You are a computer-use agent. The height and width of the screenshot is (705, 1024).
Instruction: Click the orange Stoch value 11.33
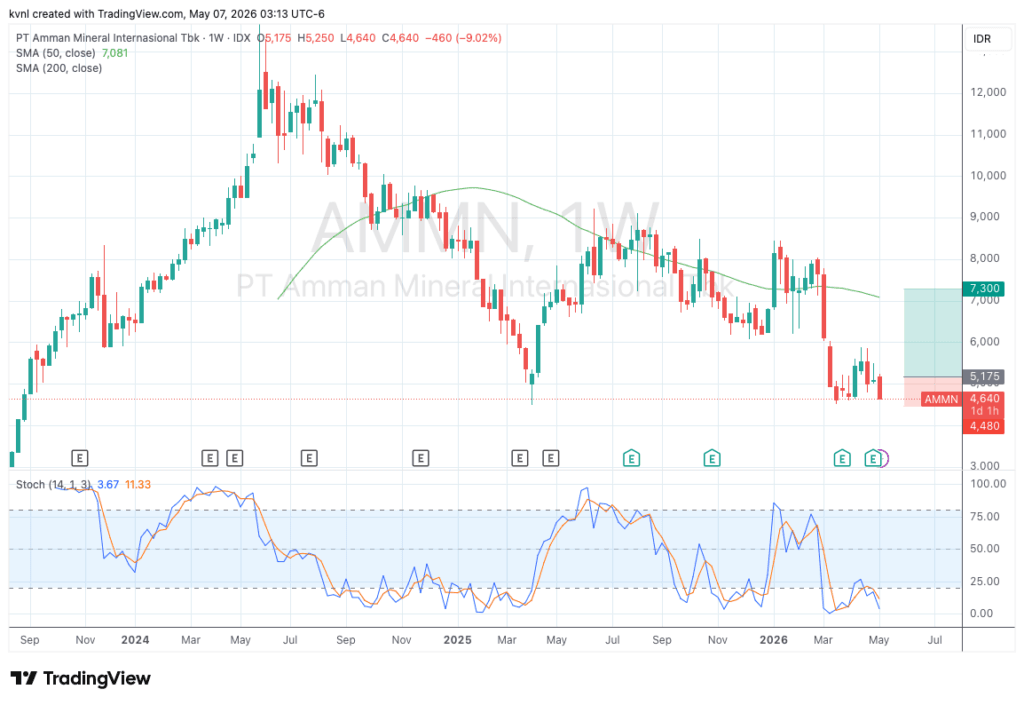tap(138, 484)
